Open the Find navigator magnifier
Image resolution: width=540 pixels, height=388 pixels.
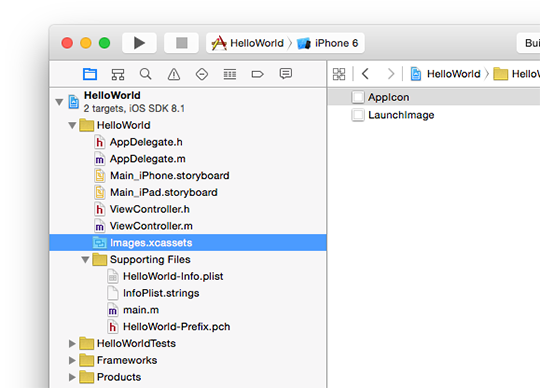(x=146, y=74)
